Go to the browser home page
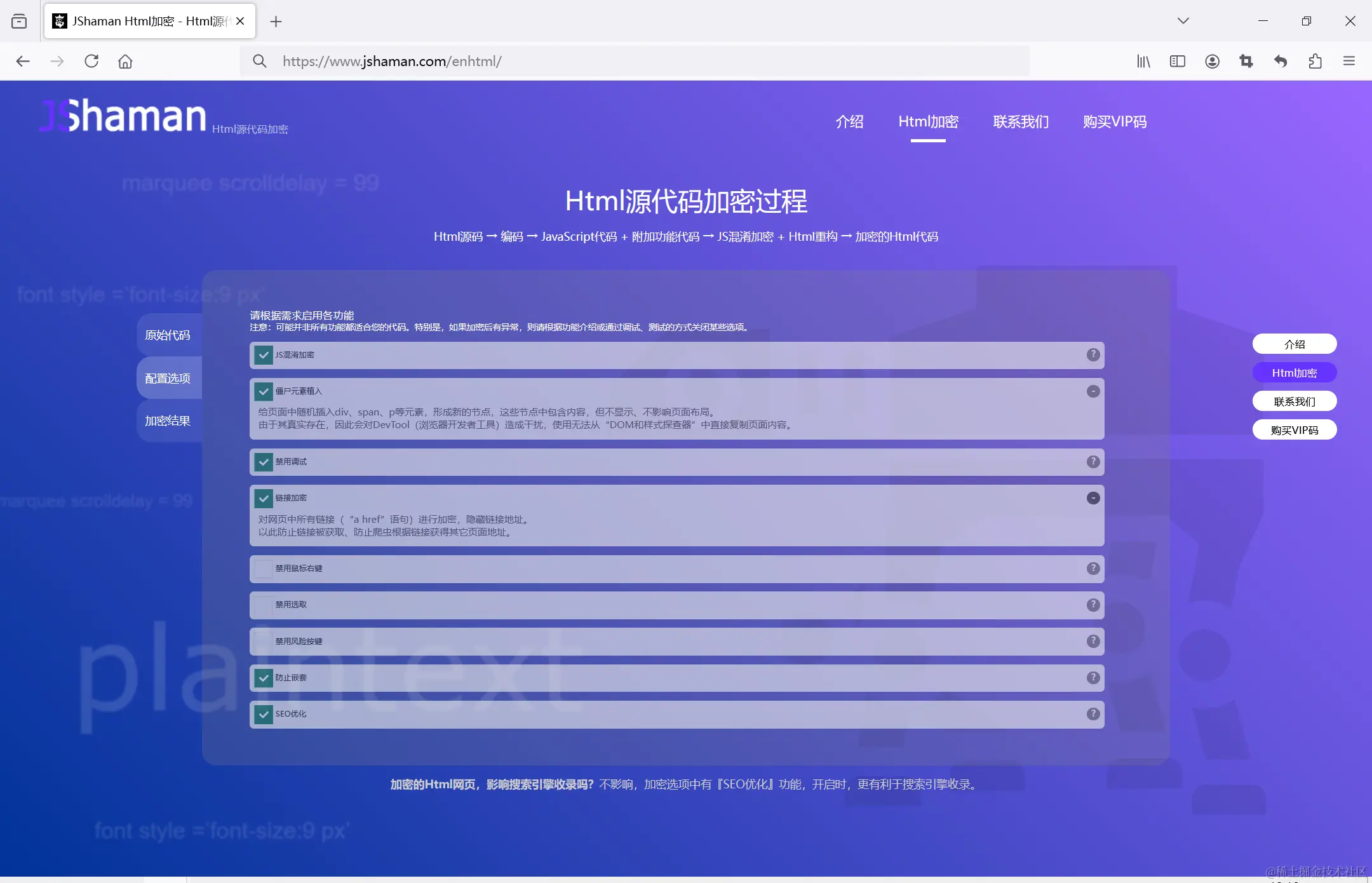This screenshot has width=1372, height=883. click(x=125, y=61)
